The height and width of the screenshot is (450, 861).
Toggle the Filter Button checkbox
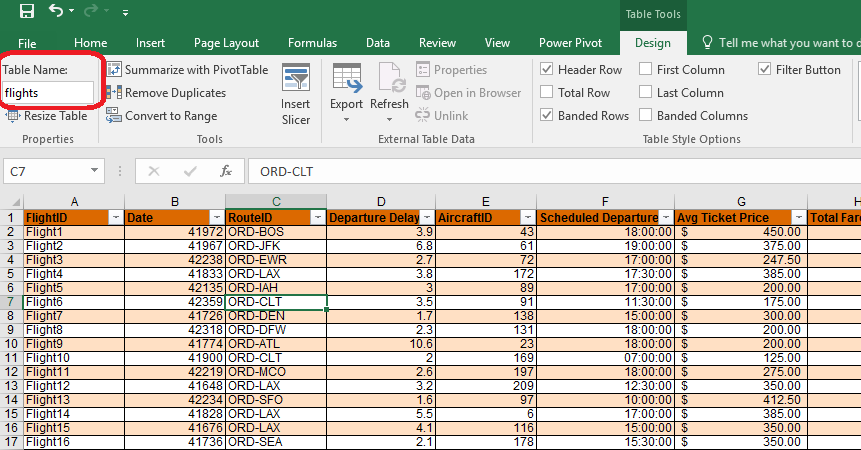[765, 70]
